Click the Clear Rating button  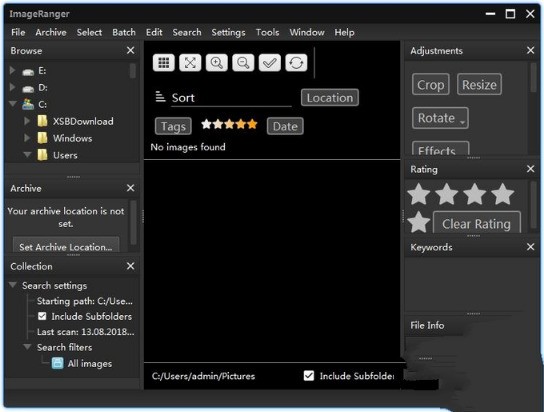click(477, 222)
